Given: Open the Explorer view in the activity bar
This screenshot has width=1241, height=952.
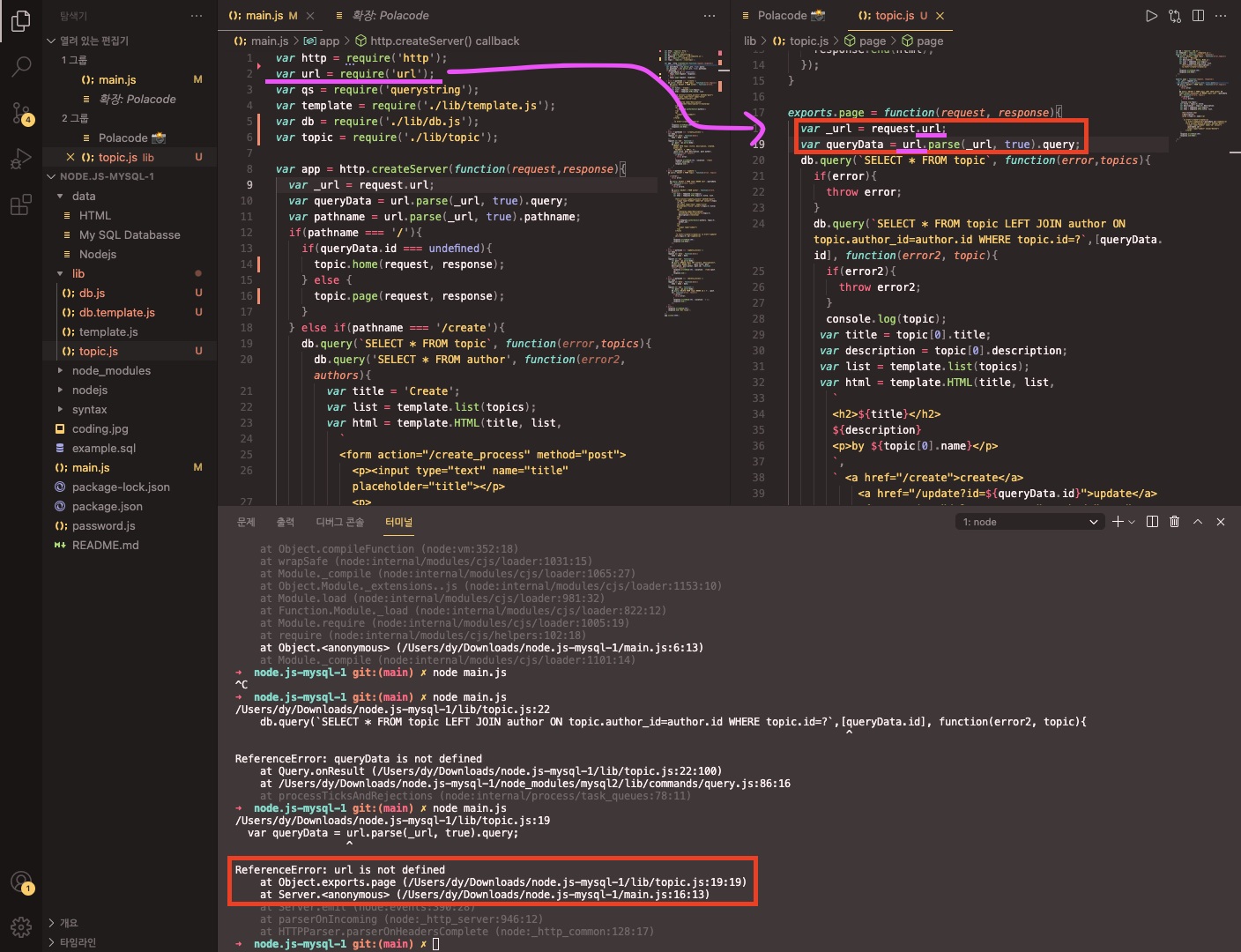Looking at the screenshot, I should point(21,20).
